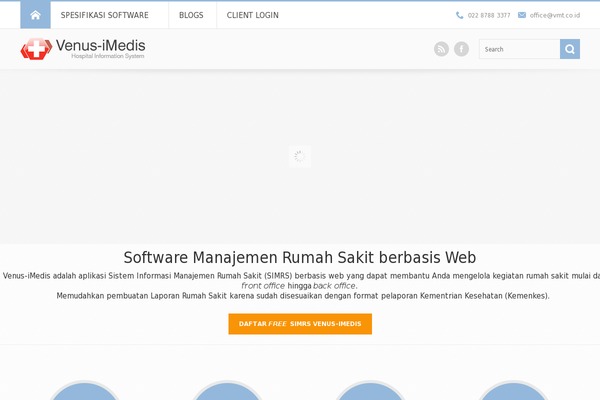Viewport: 600px width, 400px height.
Task: Click text mentioning Kementrian Kesehatan (Kemenkes)
Action: pyautogui.click(x=303, y=296)
